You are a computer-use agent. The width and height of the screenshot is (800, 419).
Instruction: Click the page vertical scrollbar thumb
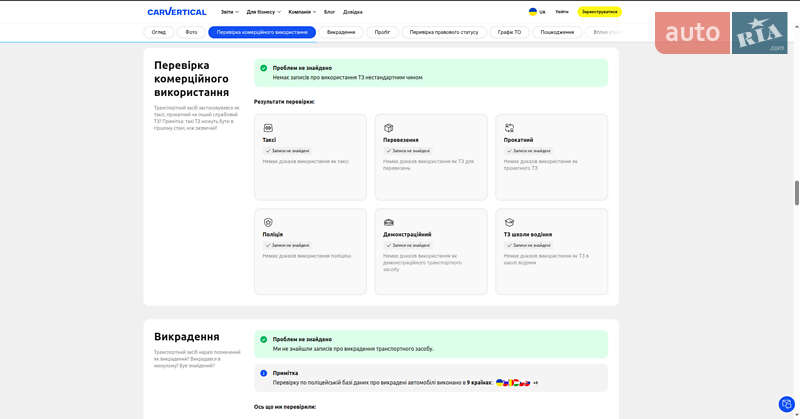tap(796, 193)
